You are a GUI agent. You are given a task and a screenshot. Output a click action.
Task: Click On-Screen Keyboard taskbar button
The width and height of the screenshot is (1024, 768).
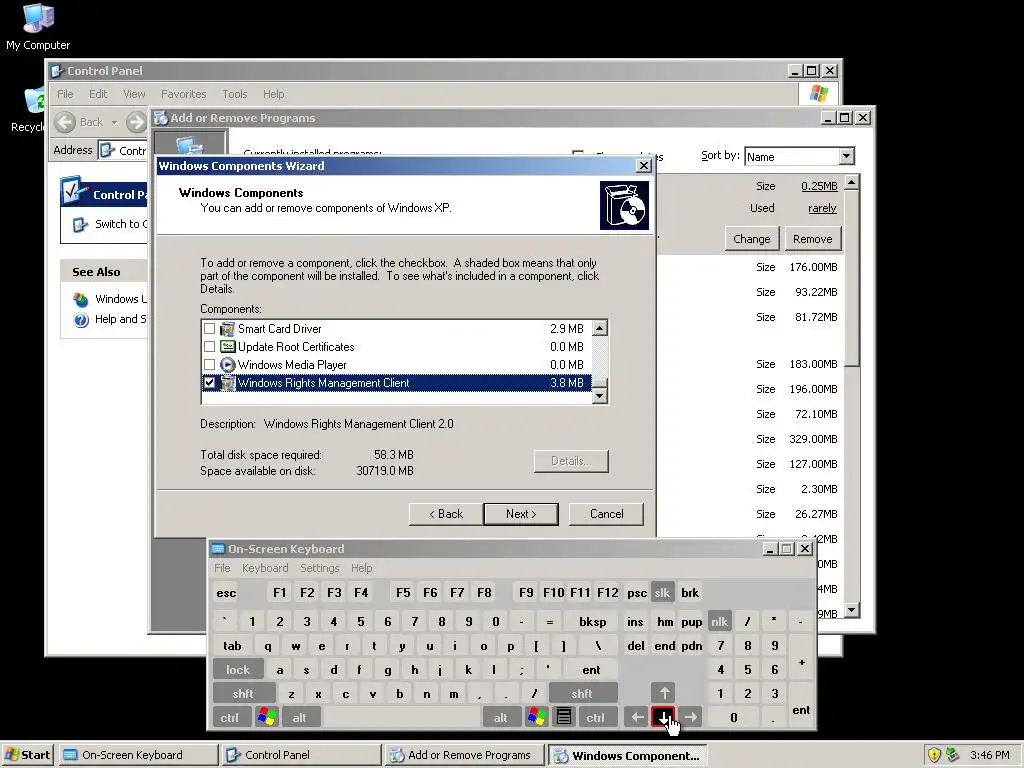(x=138, y=755)
